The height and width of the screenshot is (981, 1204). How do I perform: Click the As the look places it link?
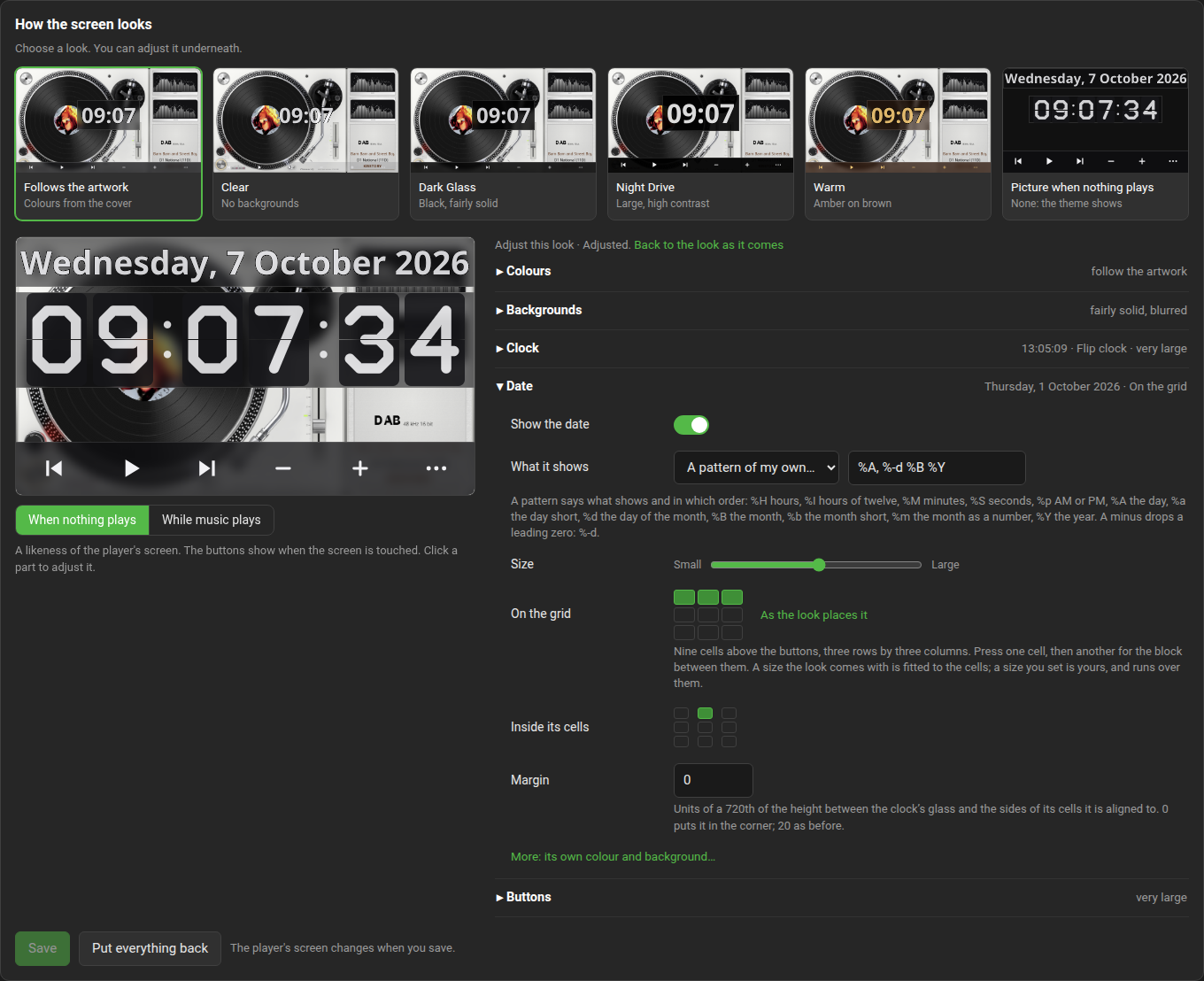814,615
